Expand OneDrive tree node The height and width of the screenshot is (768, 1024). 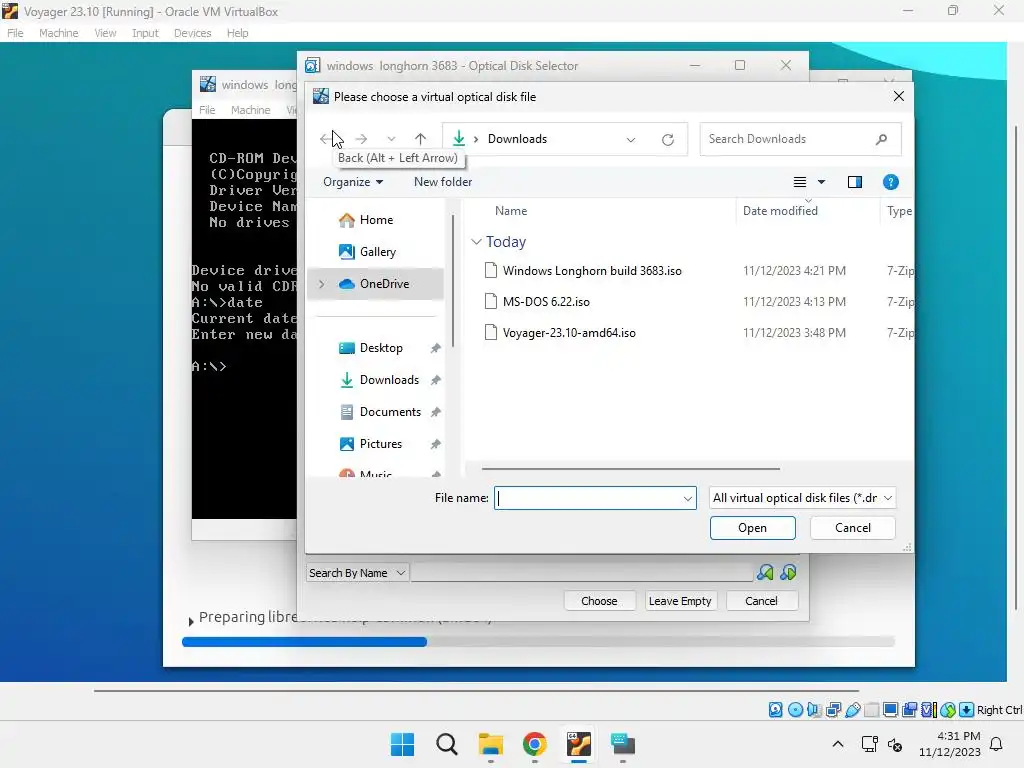point(321,284)
